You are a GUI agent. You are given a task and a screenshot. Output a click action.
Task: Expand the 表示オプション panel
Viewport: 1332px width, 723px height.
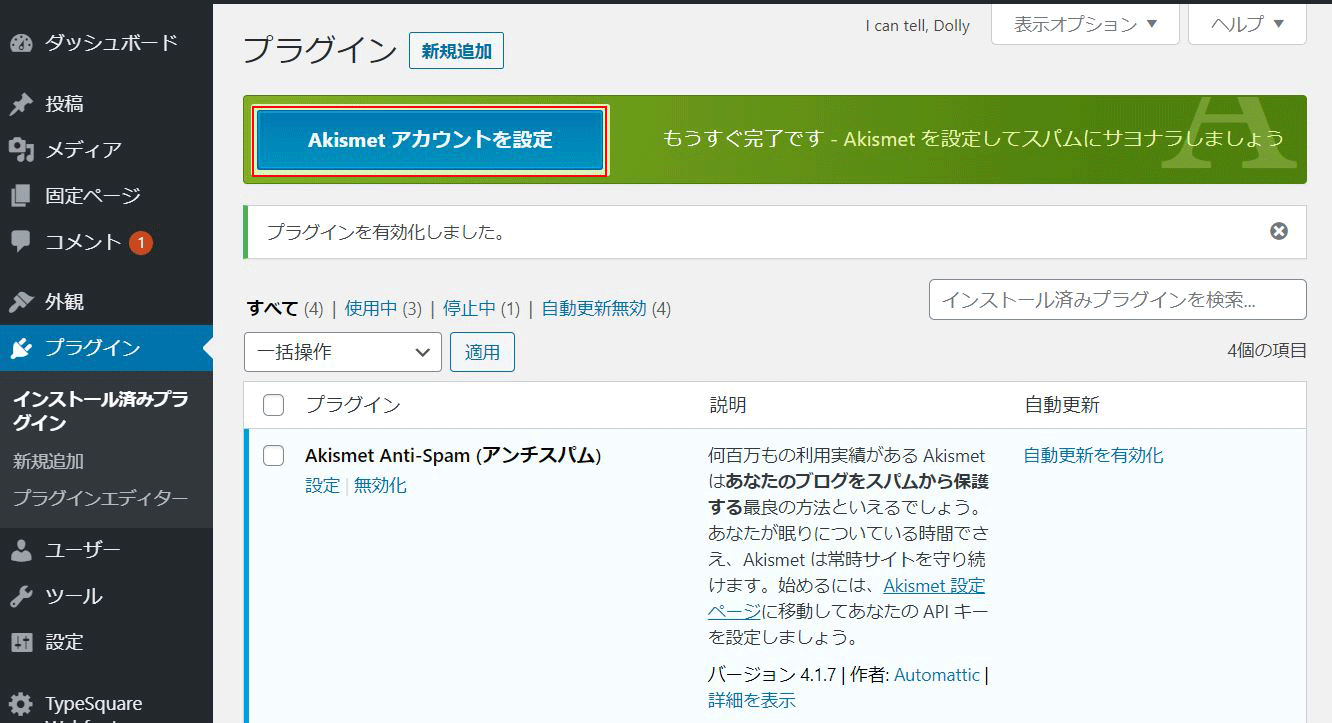coord(1084,24)
